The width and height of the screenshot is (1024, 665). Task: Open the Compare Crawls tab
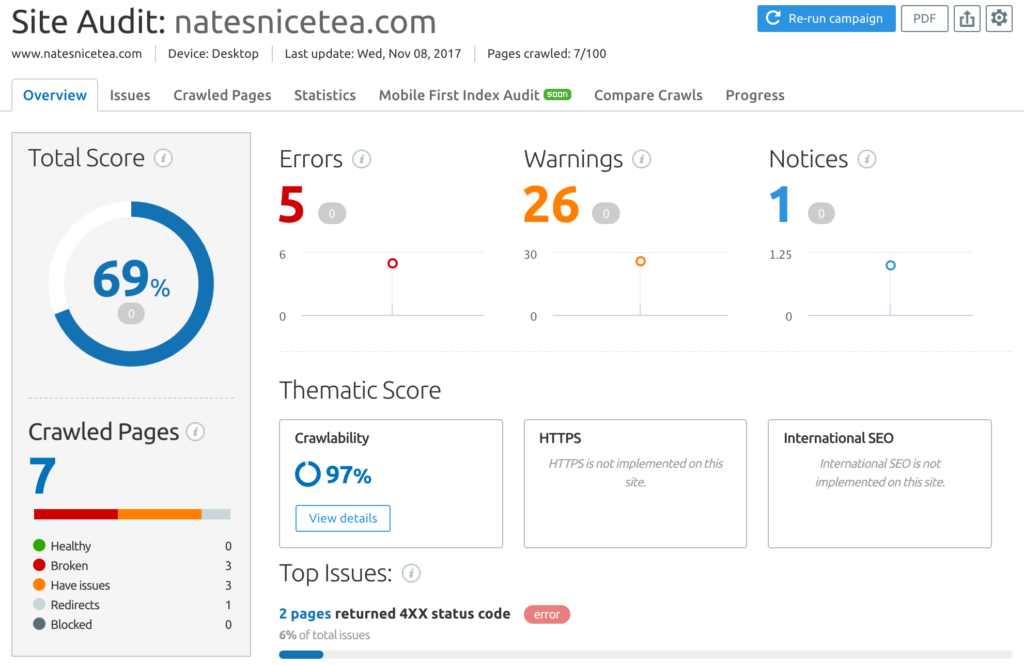tap(648, 95)
